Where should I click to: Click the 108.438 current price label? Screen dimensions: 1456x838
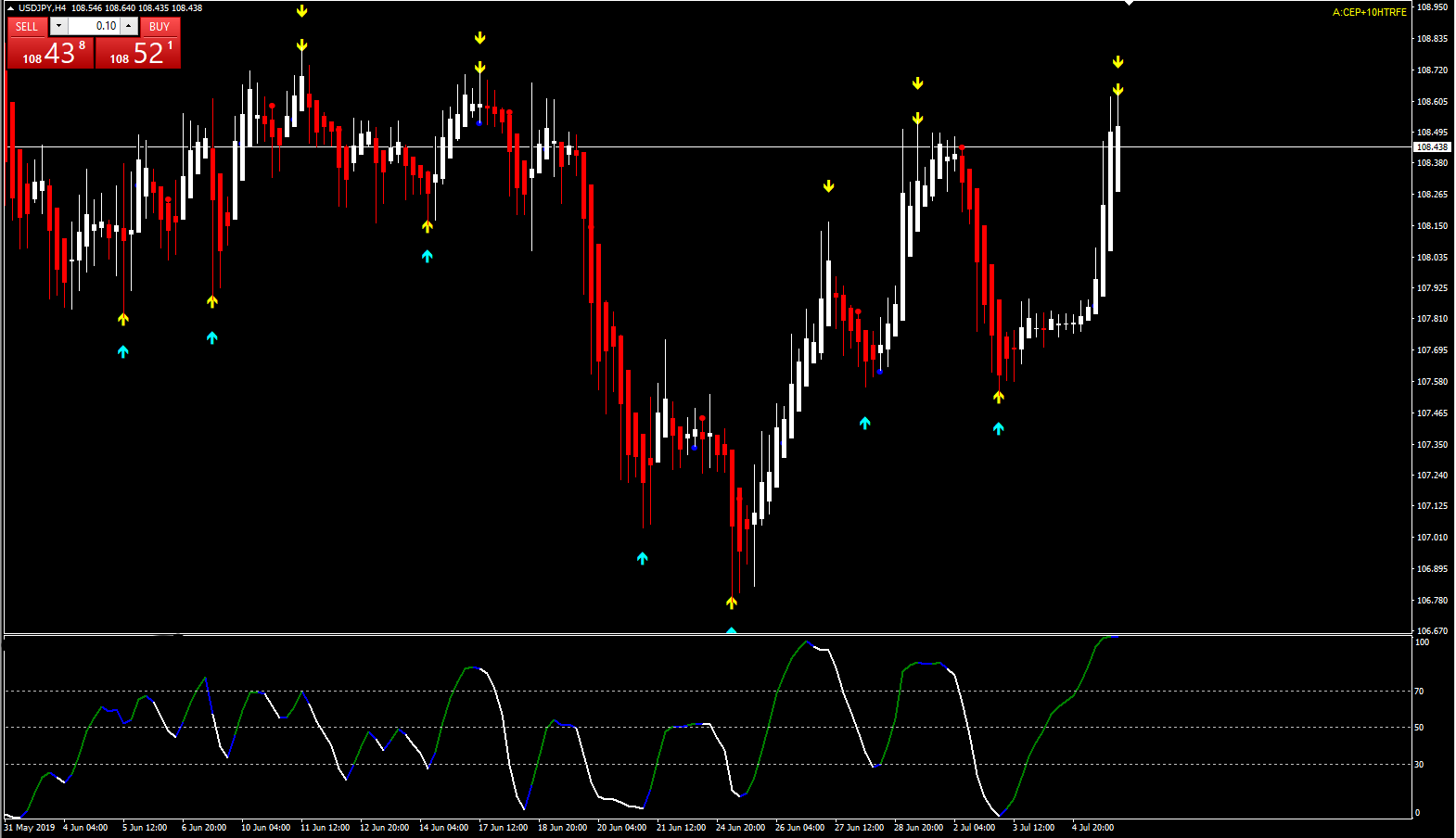click(x=1432, y=147)
